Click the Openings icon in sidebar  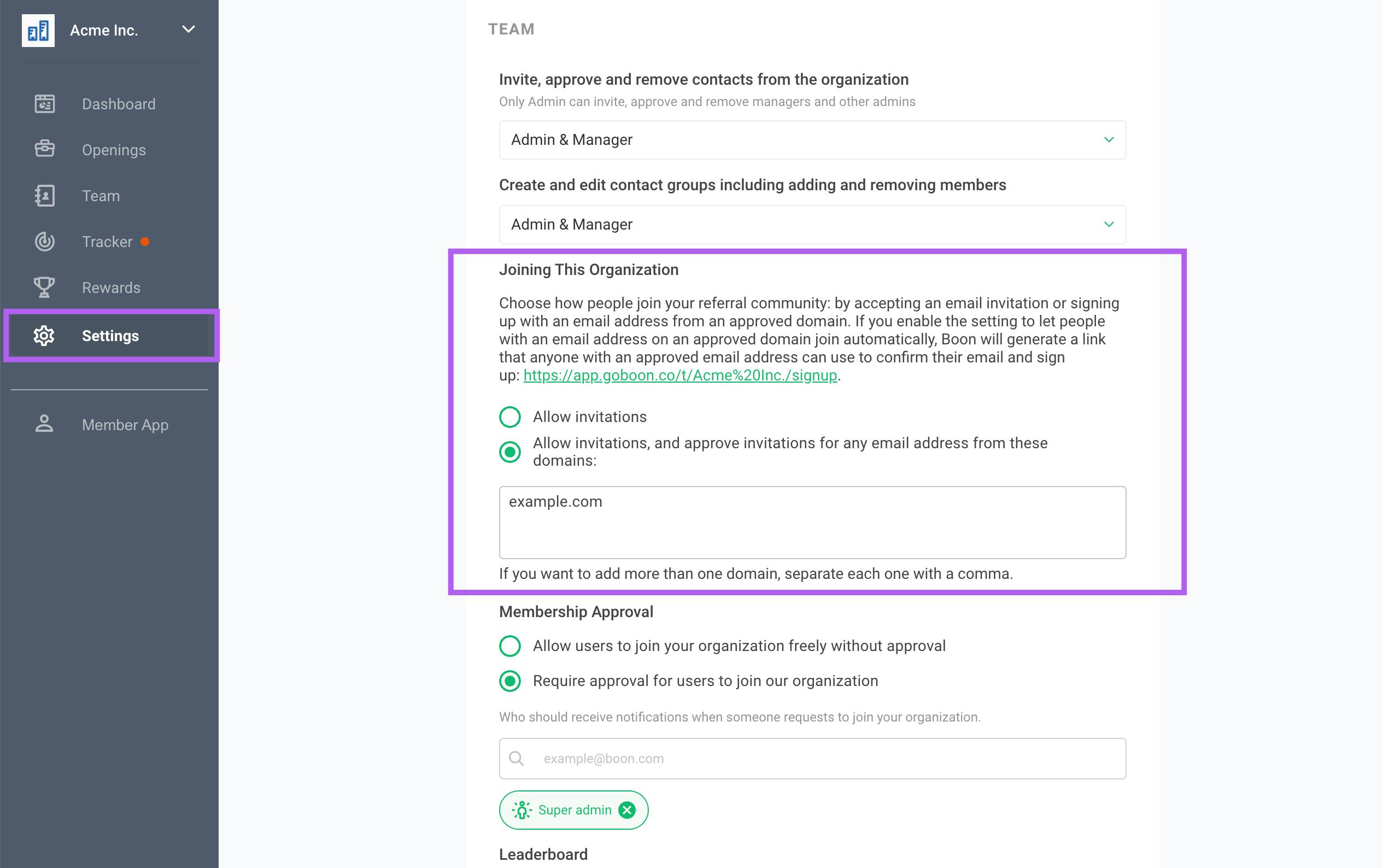[44, 149]
